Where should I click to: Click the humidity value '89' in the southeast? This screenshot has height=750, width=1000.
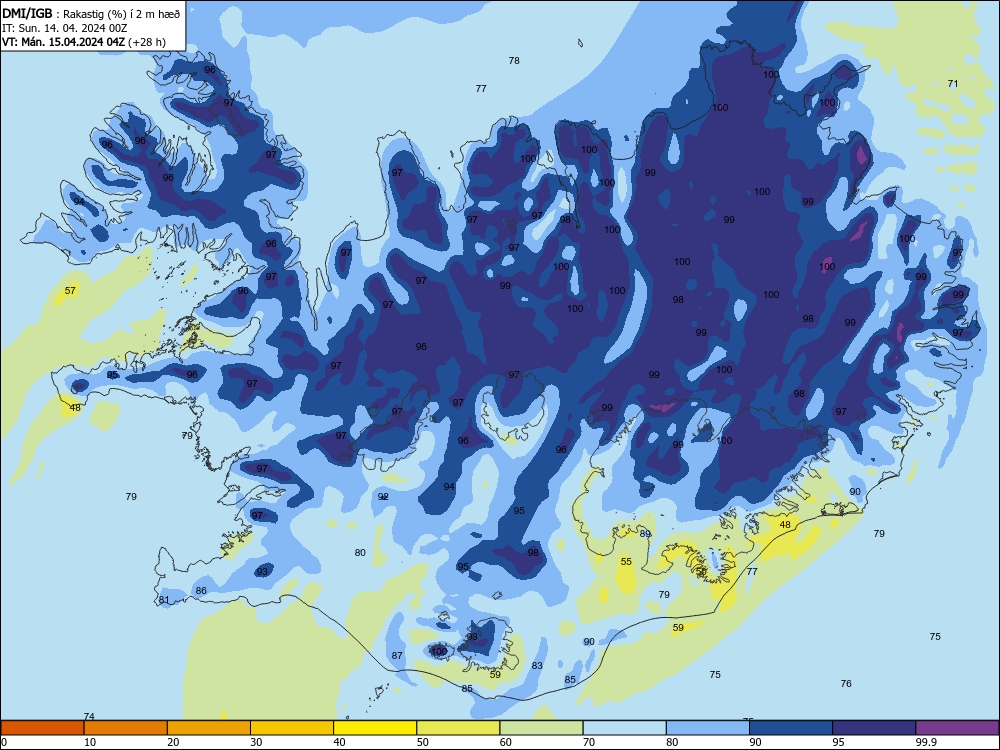tap(645, 534)
